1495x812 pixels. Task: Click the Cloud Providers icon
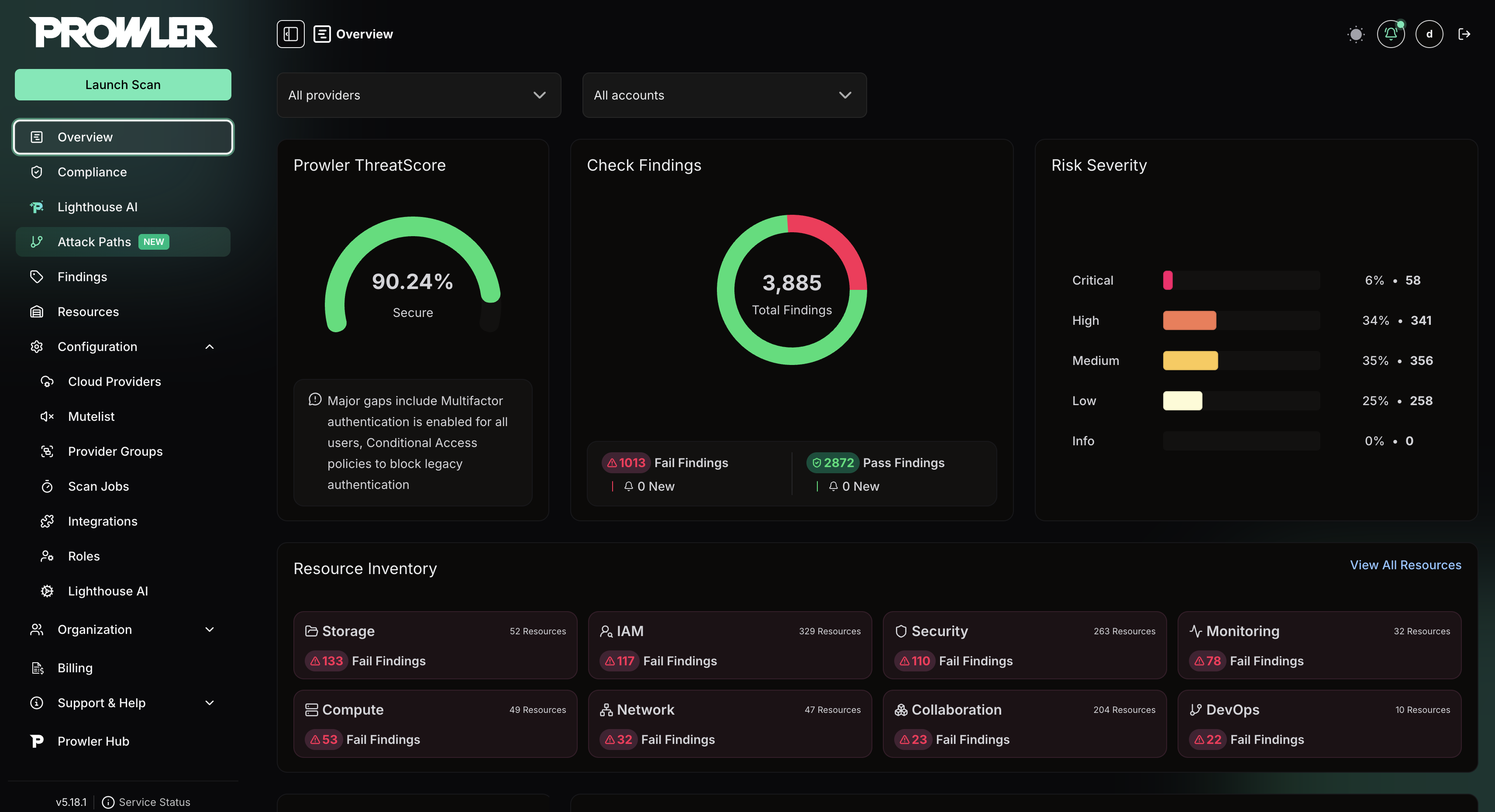pyautogui.click(x=47, y=381)
